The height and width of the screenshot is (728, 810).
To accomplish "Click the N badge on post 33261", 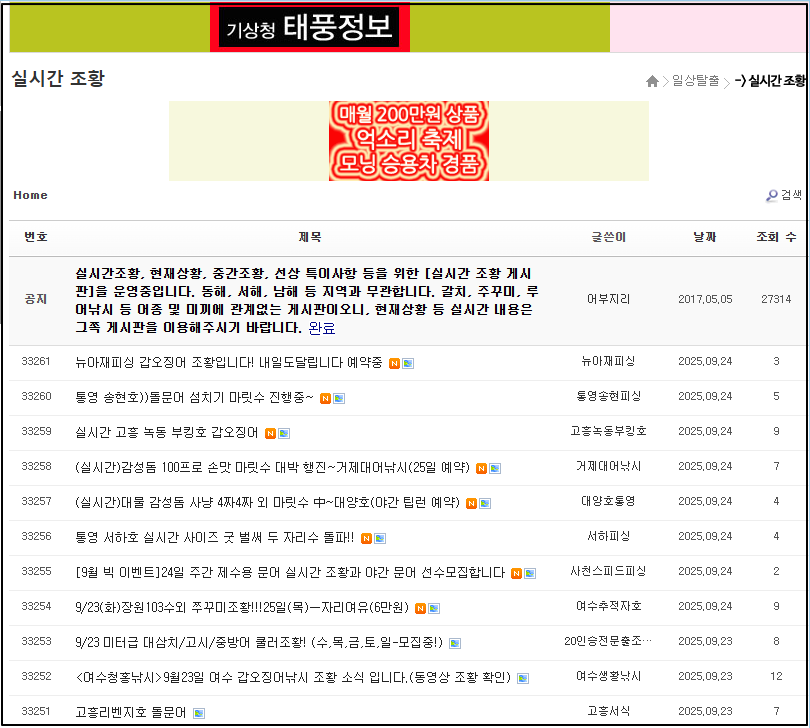I will [x=395, y=363].
